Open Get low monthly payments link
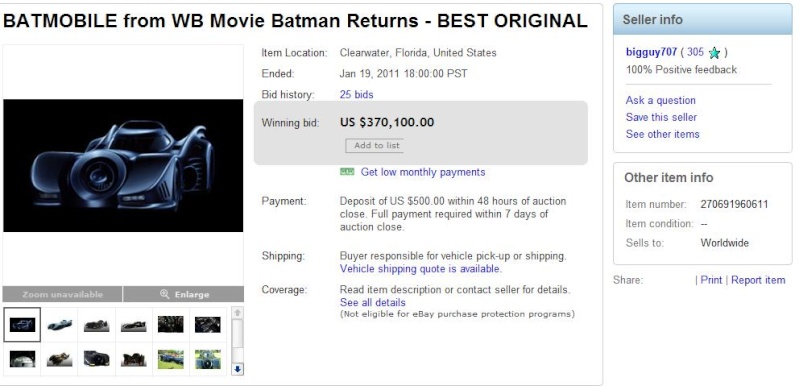The width and height of the screenshot is (799, 386). pyautogui.click(x=423, y=172)
